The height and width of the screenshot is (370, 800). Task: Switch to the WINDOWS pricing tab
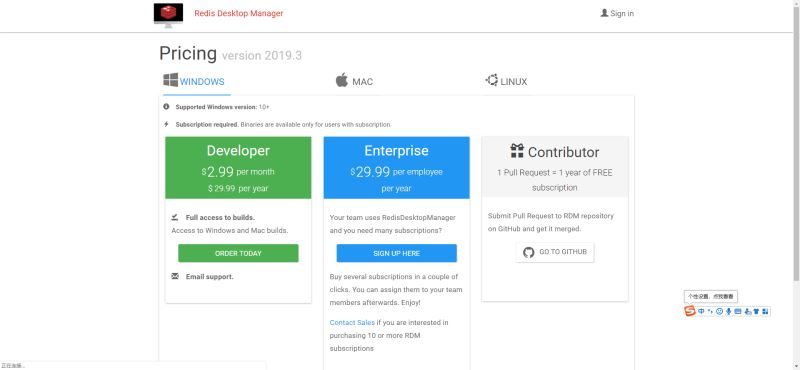coord(194,81)
